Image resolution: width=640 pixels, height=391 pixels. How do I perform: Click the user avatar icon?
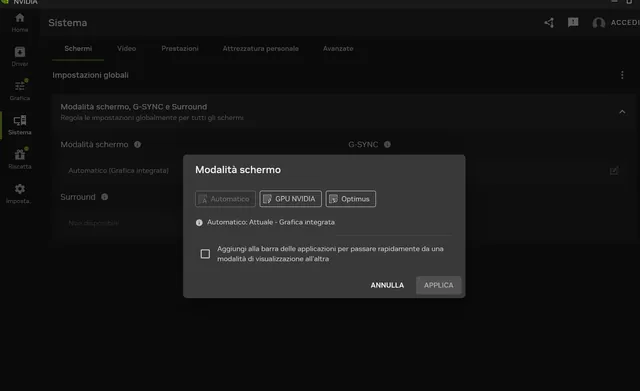[x=598, y=23]
